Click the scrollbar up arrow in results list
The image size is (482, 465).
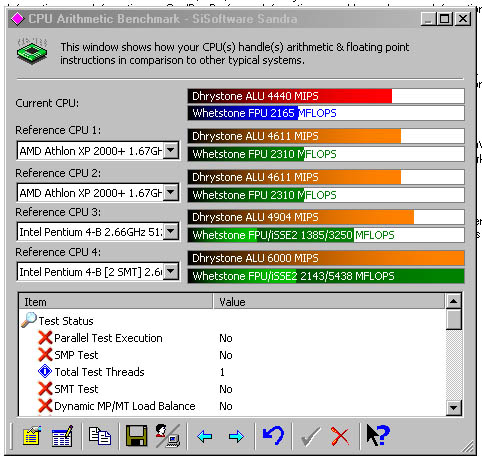[454, 301]
